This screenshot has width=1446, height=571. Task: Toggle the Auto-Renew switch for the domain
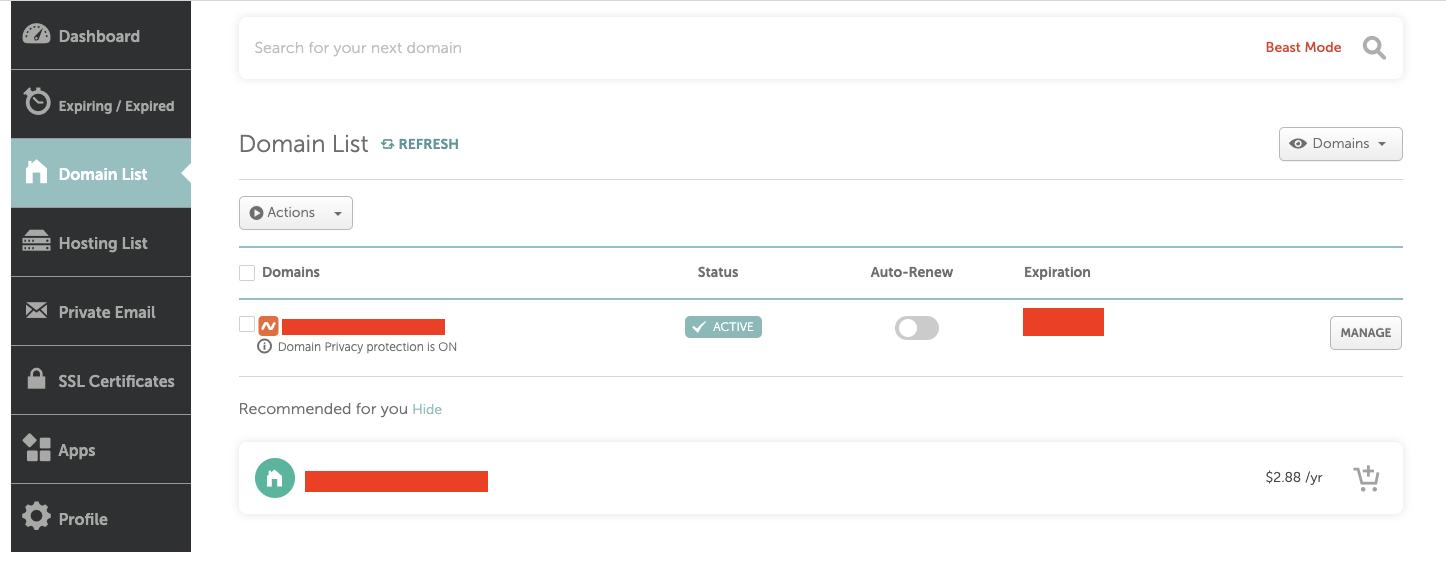coord(916,328)
